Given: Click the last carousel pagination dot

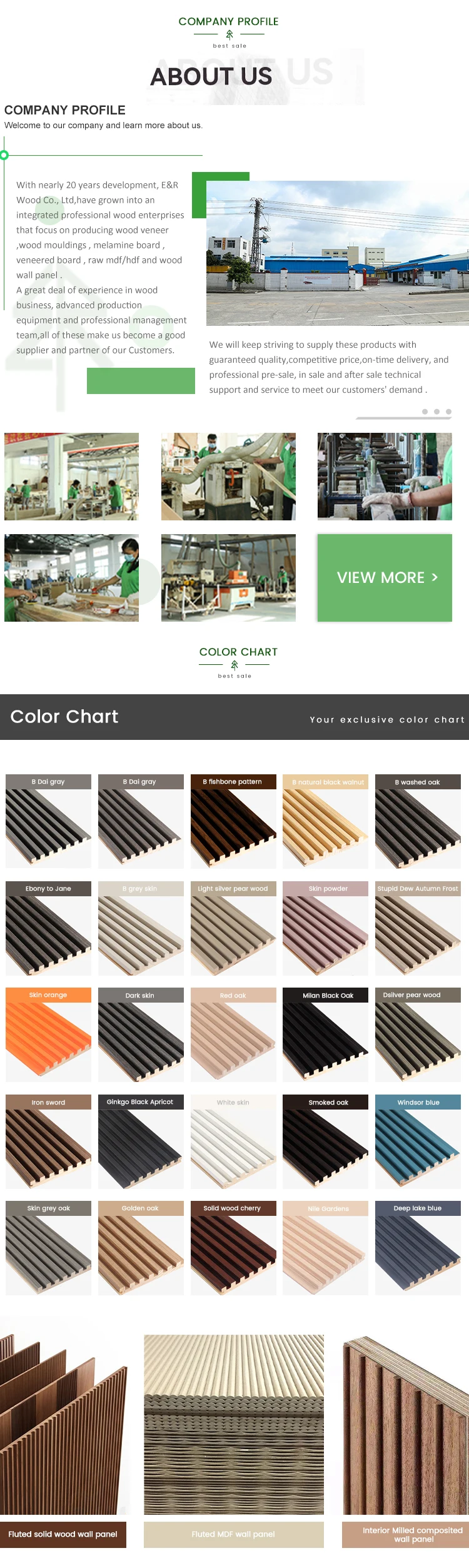Looking at the screenshot, I should pyautogui.click(x=448, y=412).
